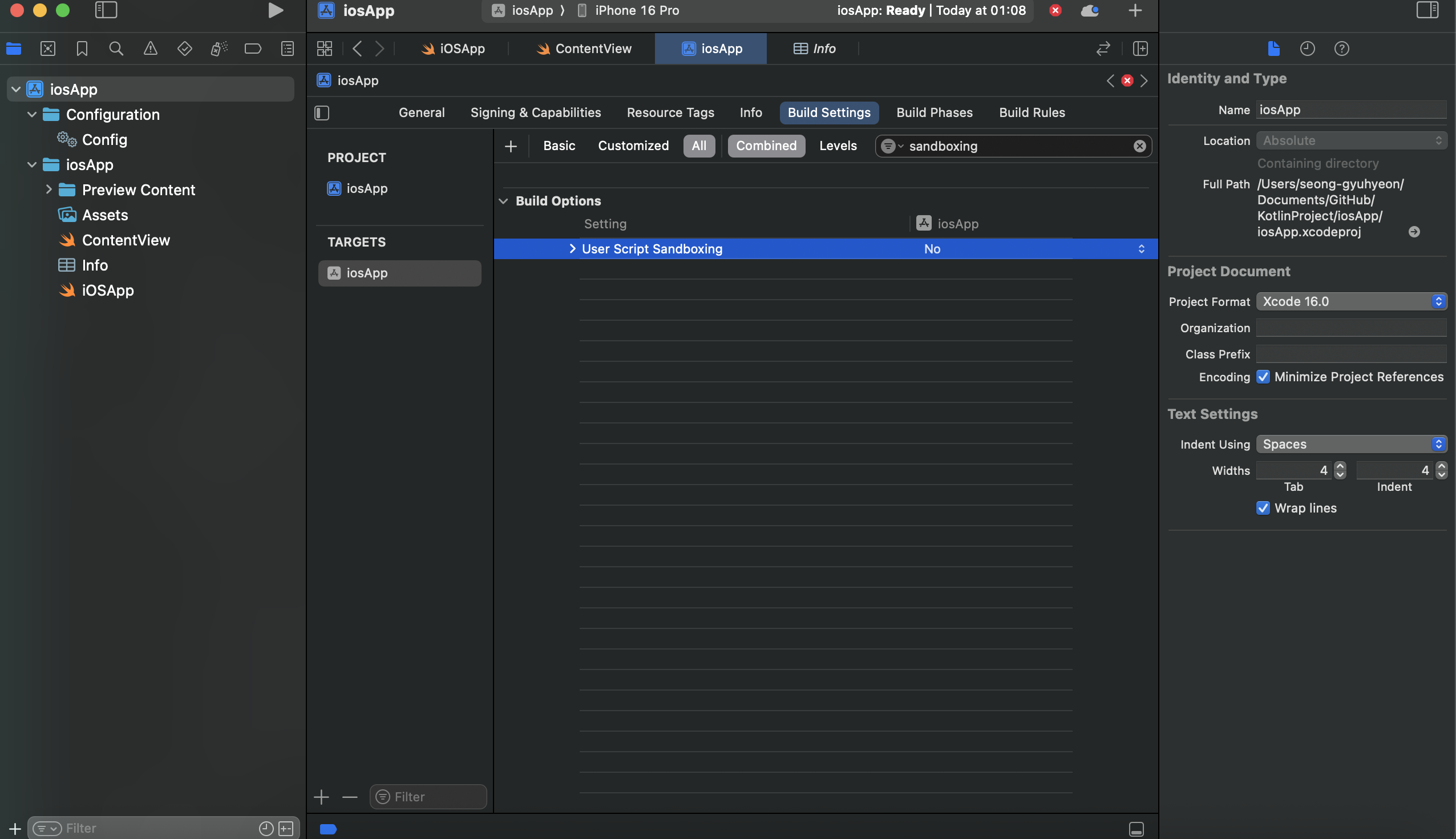Click the Add Editor split icon
This screenshot has height=839, width=1456.
click(1140, 49)
